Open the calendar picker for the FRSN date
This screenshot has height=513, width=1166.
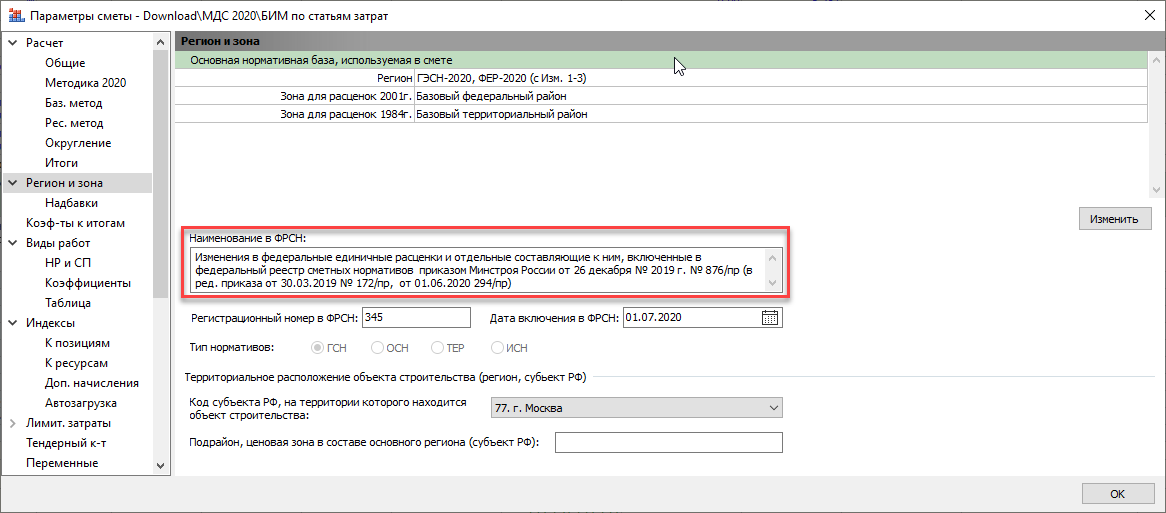point(770,317)
